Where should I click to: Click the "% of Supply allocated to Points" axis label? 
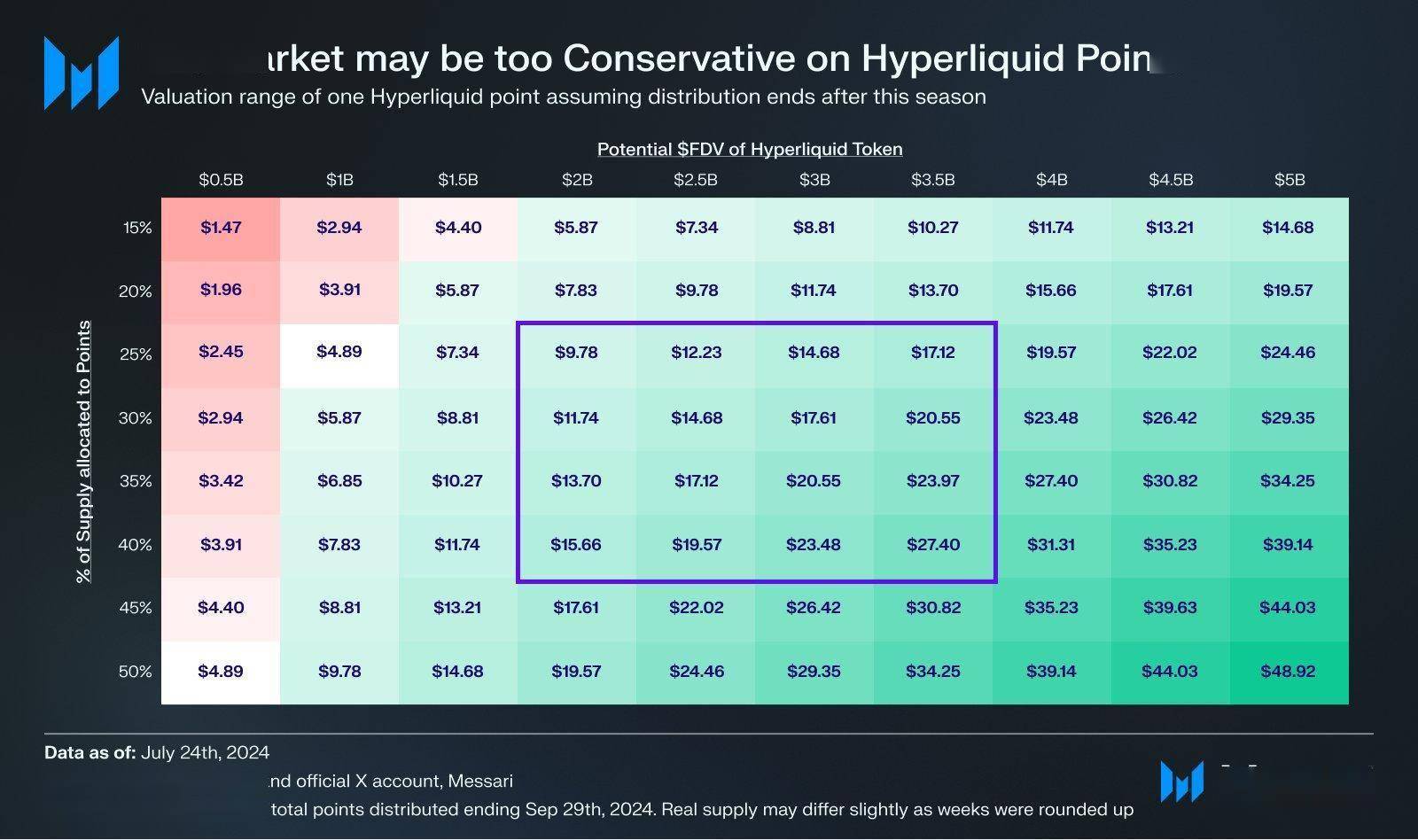(x=83, y=452)
